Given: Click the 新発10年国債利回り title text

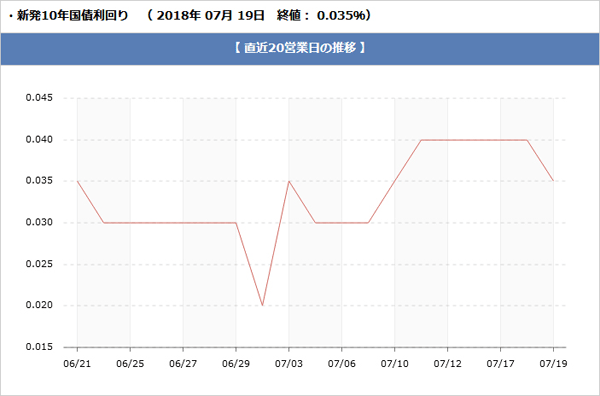Looking at the screenshot, I should coord(72,16).
